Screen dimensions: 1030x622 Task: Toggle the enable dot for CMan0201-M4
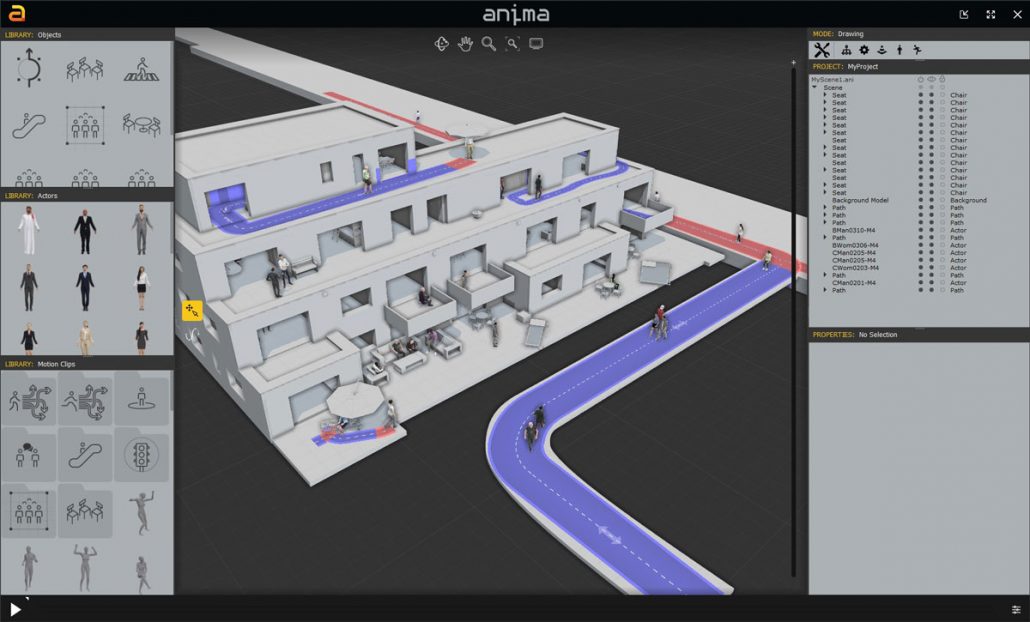click(x=920, y=283)
